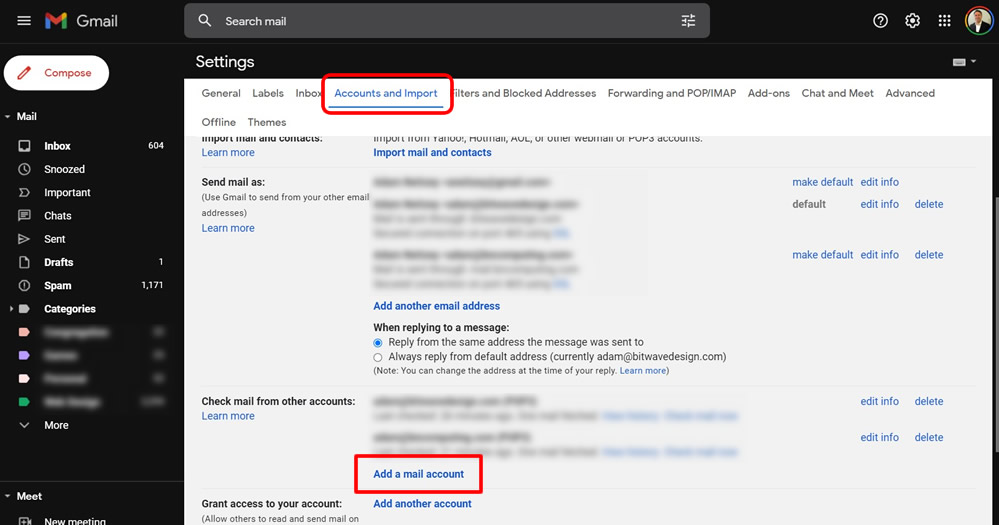The image size is (999, 525).
Task: Click make default for third address
Action: click(823, 255)
